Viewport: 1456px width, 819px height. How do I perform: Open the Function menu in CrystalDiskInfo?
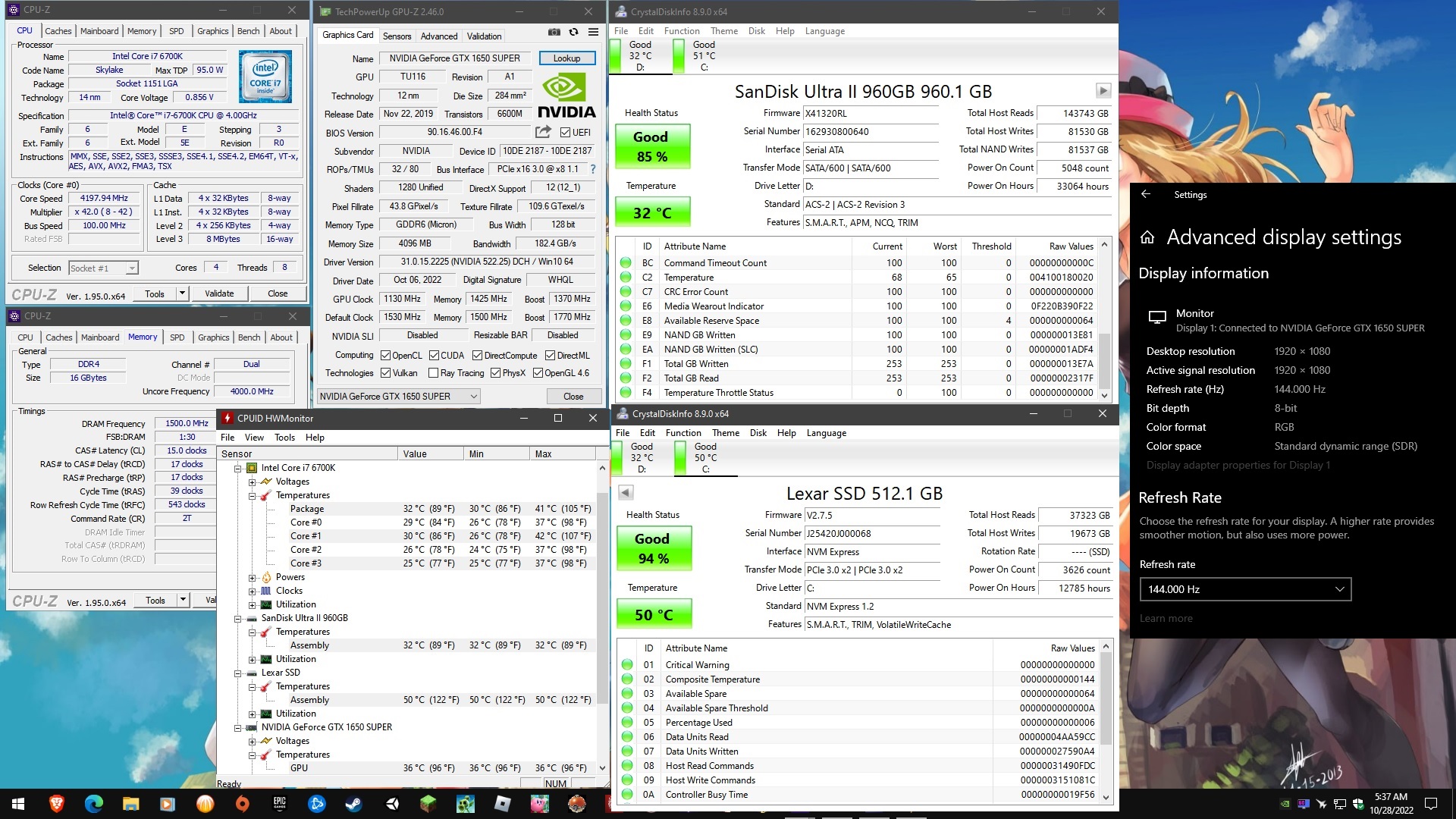(682, 31)
